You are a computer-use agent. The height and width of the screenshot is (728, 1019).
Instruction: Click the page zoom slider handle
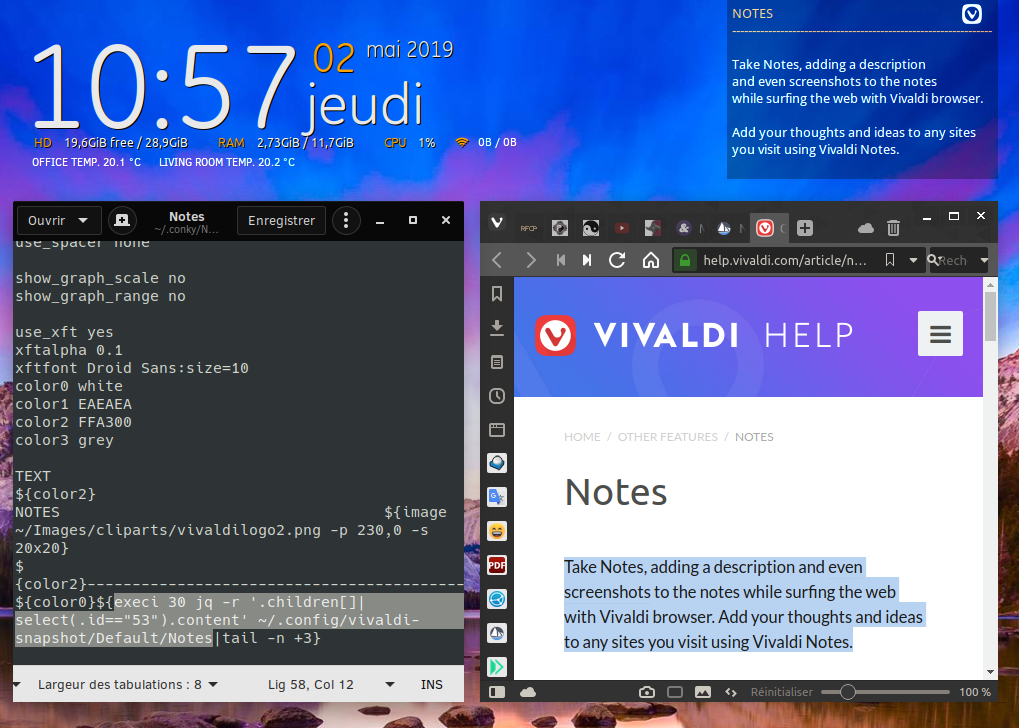(847, 692)
